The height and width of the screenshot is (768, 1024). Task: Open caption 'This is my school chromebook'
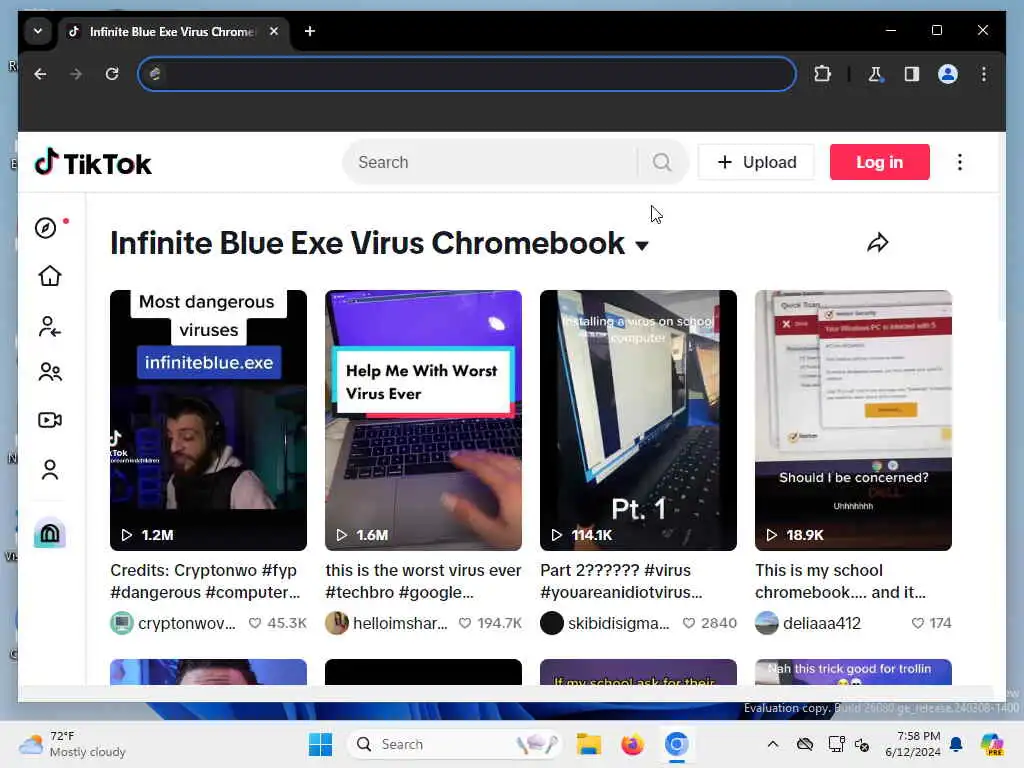pos(840,581)
